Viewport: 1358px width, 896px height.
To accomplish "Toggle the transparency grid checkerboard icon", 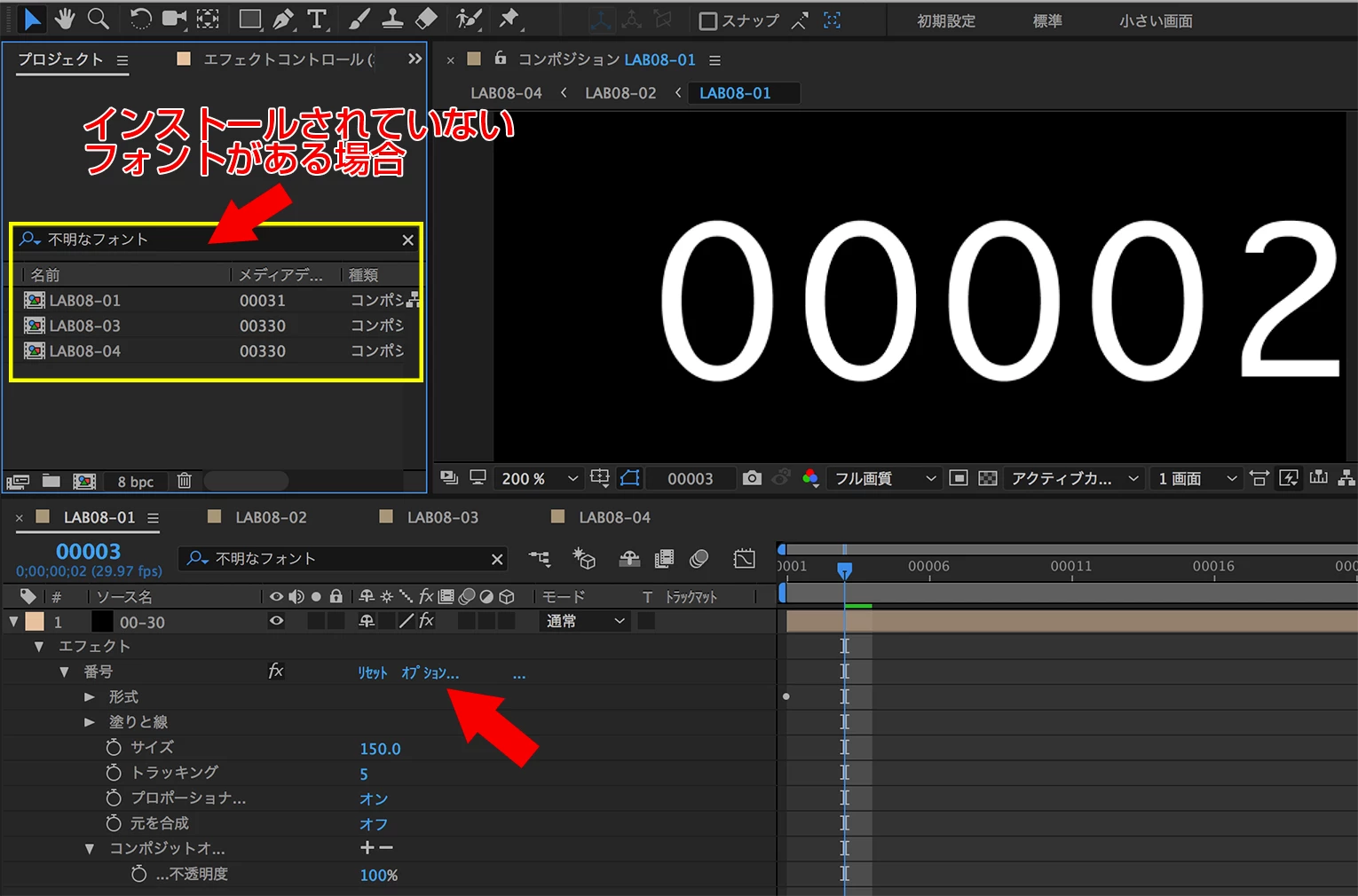I will pyautogui.click(x=987, y=478).
